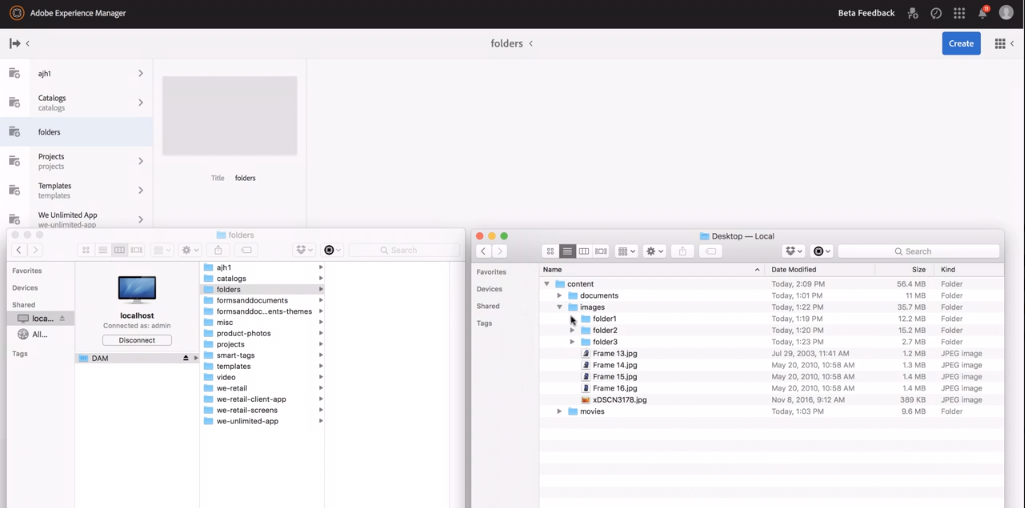This screenshot has width=1025, height=508.
Task: Open the AEM notifications bell
Action: 983,13
